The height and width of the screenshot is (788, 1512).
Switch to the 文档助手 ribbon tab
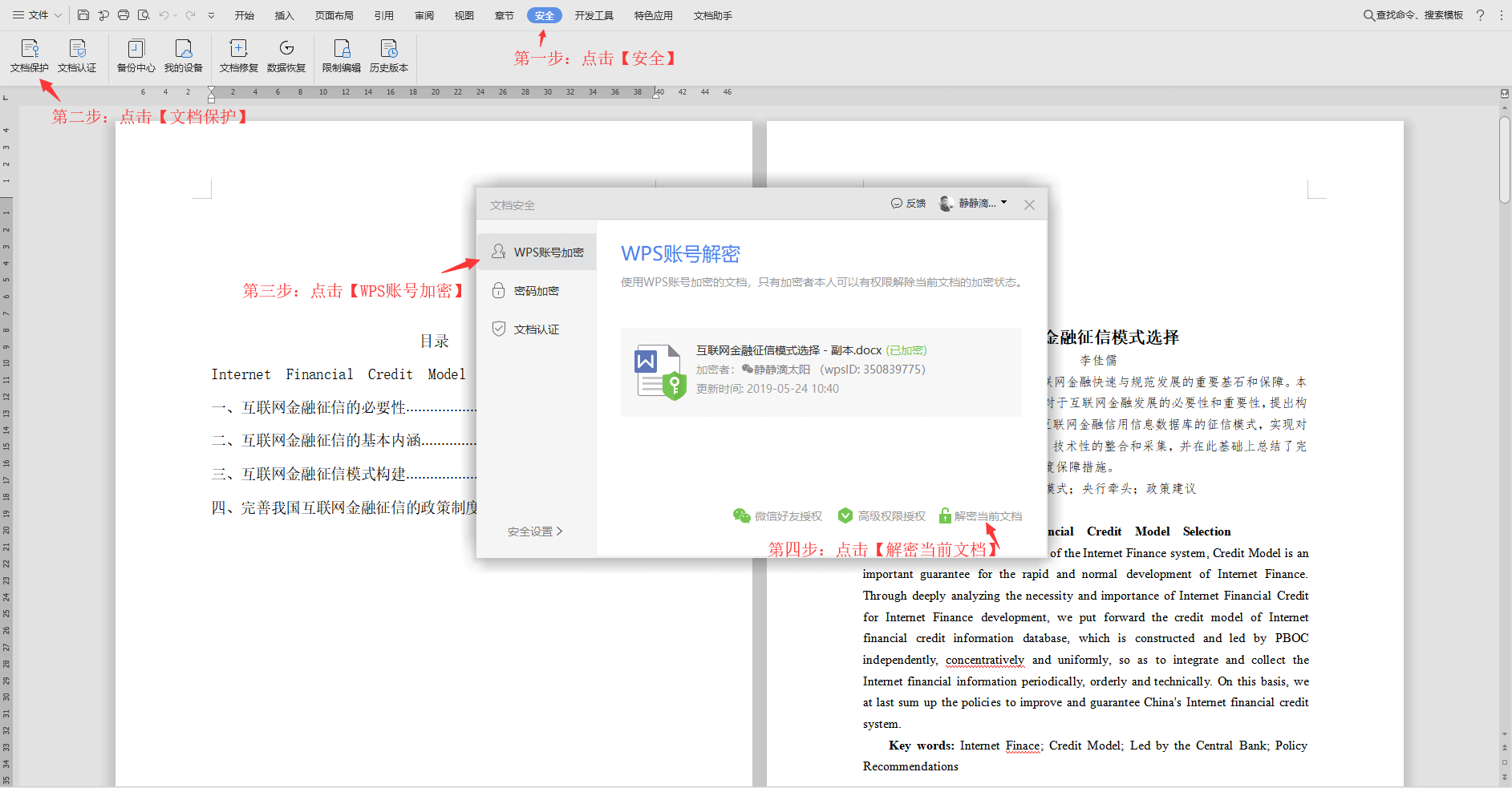(713, 15)
